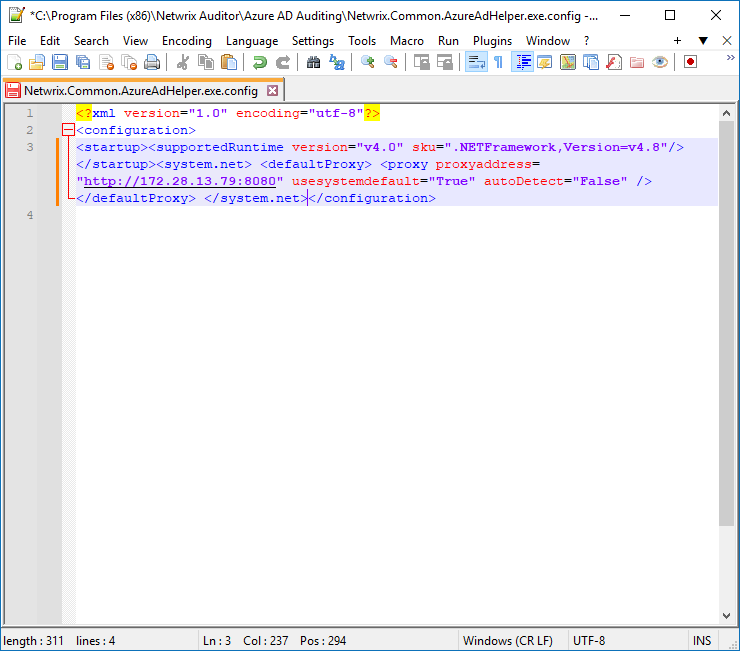Start macro recording with the red record button
740x651 pixels.
click(x=690, y=62)
